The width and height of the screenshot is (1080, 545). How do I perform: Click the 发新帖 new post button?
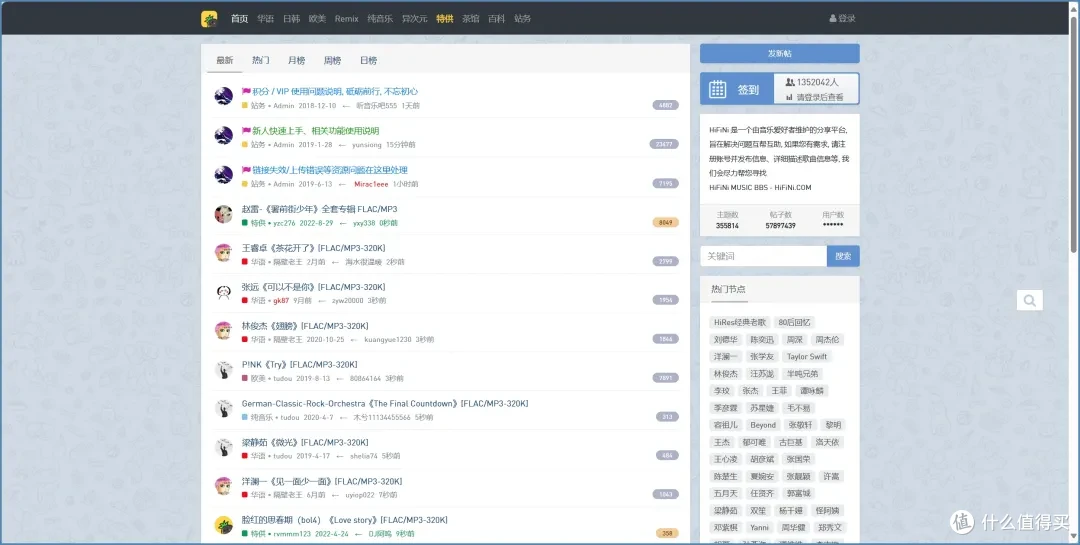780,54
